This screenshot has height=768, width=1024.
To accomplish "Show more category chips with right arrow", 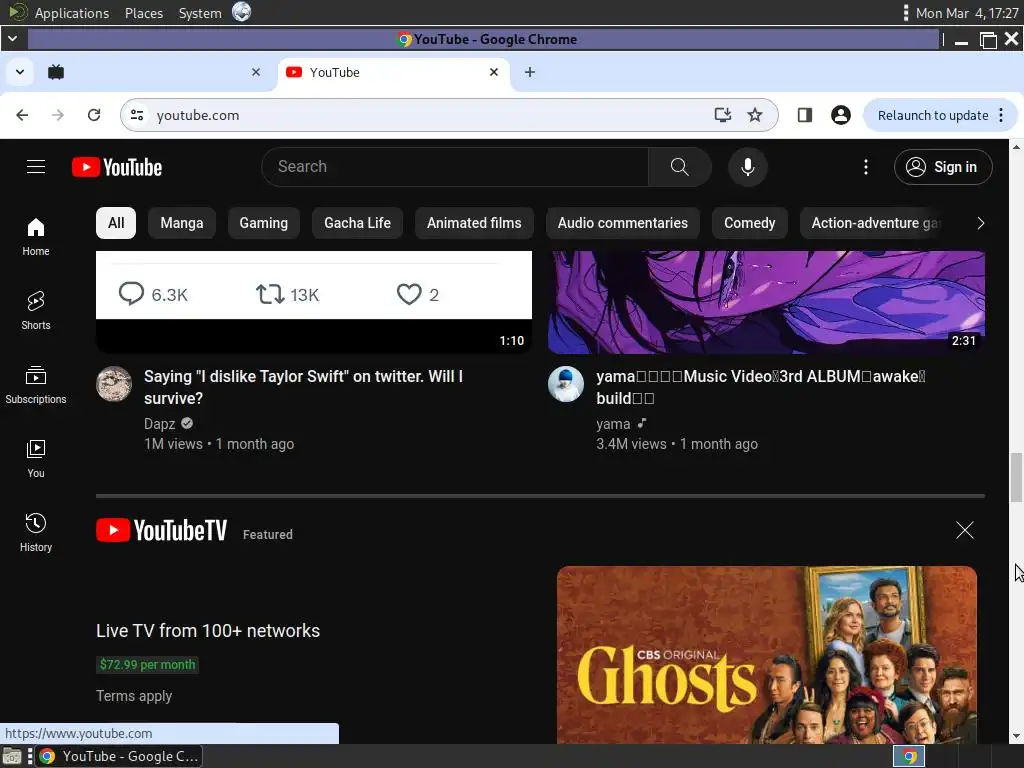I will pos(980,223).
